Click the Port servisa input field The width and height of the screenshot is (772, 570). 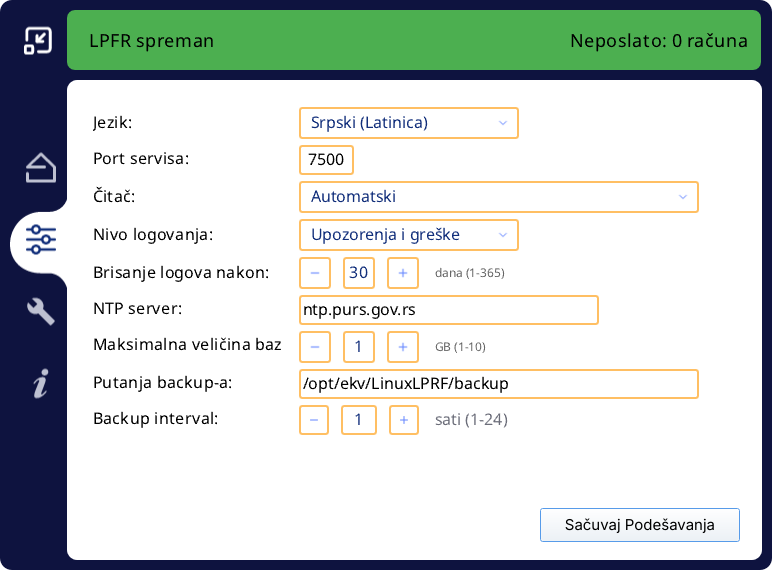[326, 160]
